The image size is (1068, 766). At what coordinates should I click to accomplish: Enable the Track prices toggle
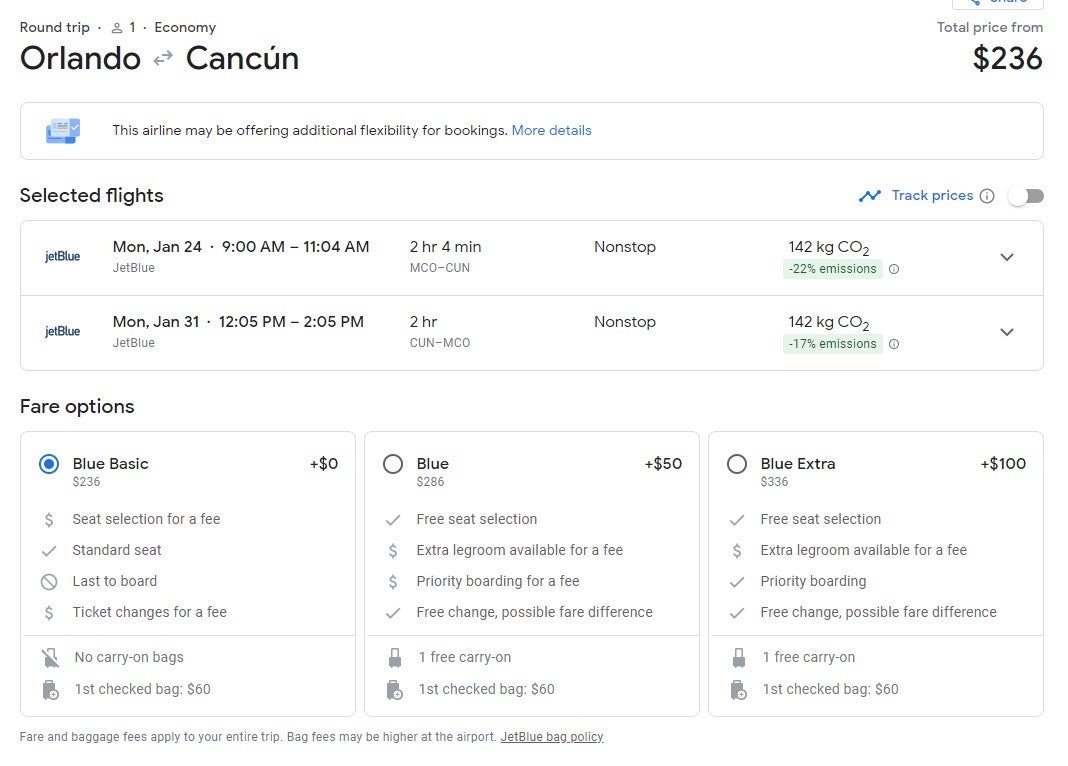1025,196
